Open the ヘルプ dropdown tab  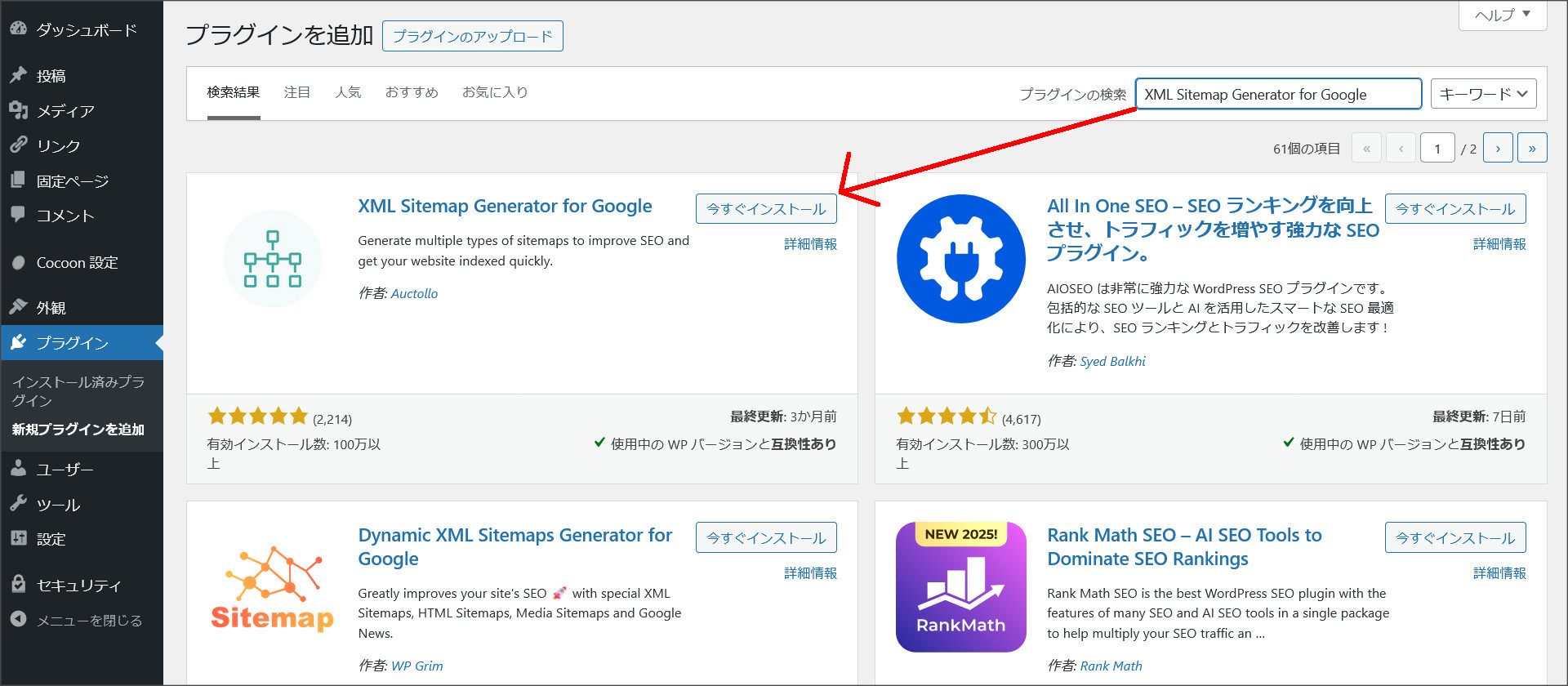click(x=1503, y=16)
